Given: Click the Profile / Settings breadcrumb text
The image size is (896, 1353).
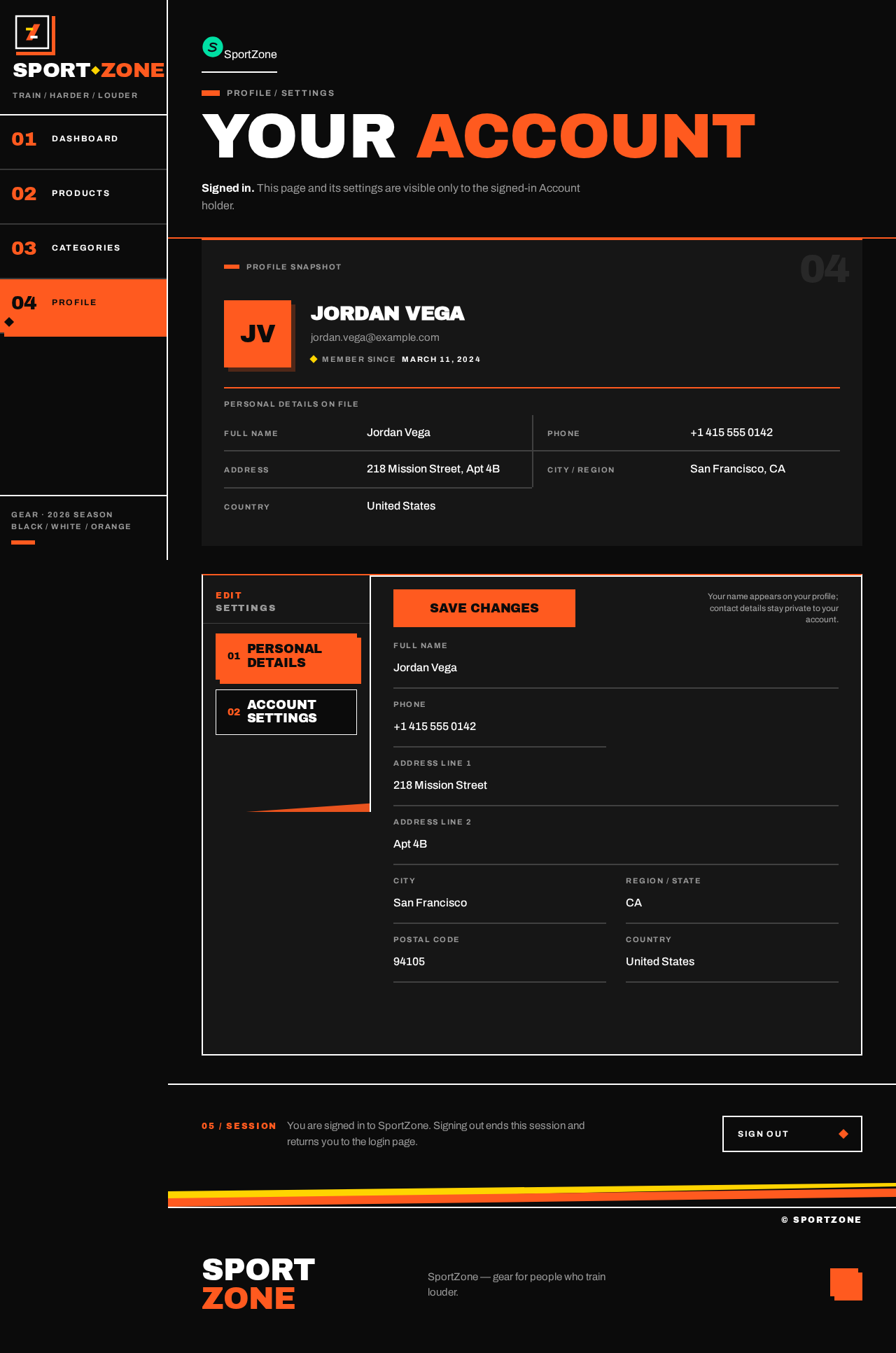Looking at the screenshot, I should pos(281,93).
